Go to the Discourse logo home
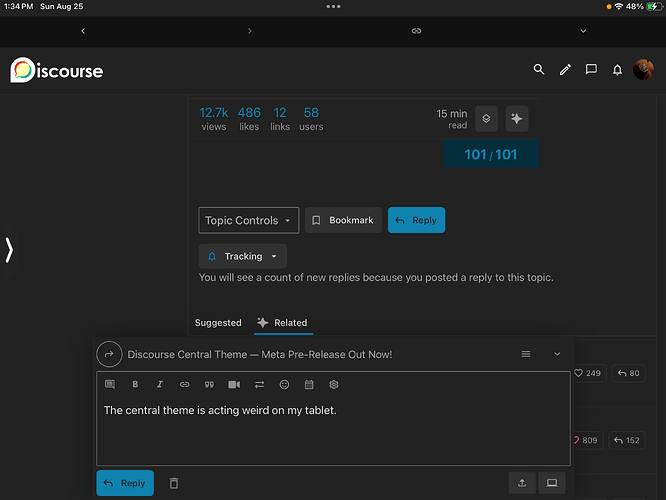 (x=56, y=70)
